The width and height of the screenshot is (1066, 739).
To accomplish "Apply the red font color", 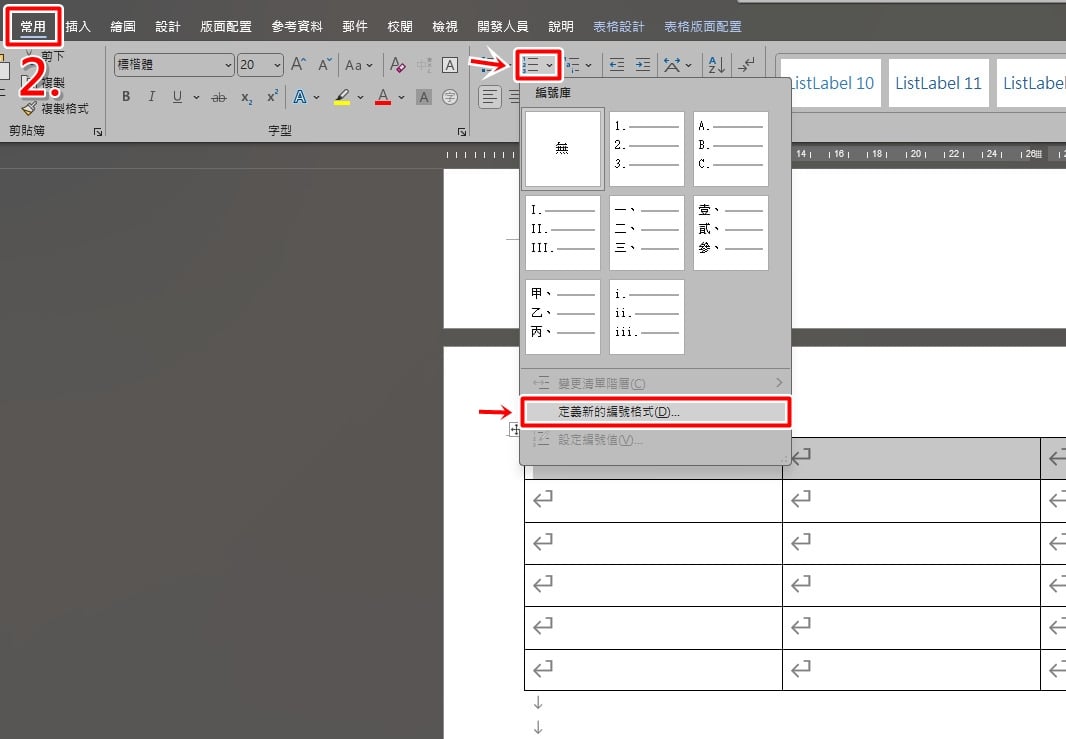I will click(383, 97).
